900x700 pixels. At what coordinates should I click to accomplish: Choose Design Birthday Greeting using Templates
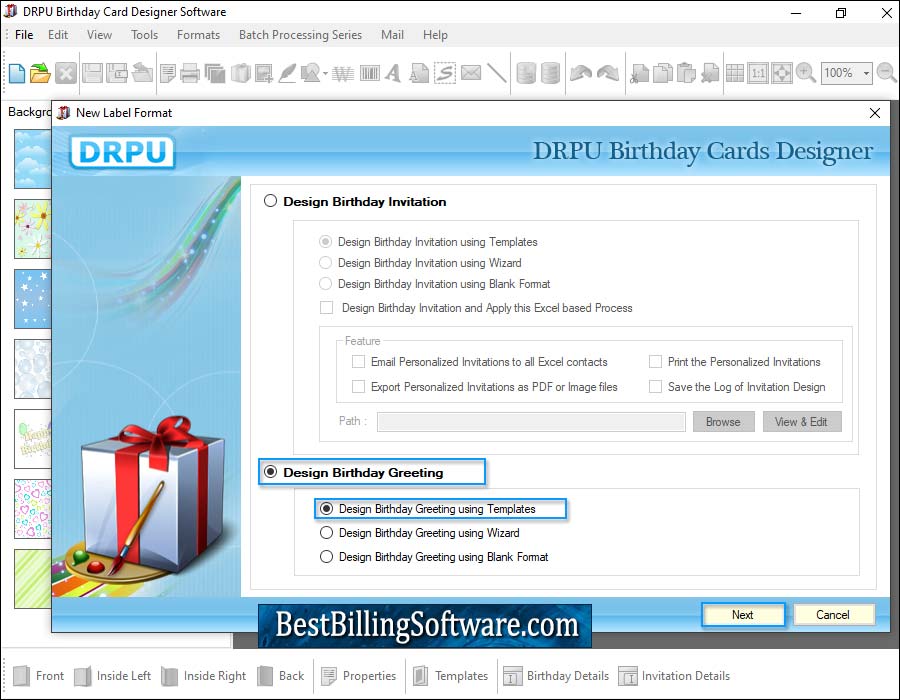coord(327,509)
